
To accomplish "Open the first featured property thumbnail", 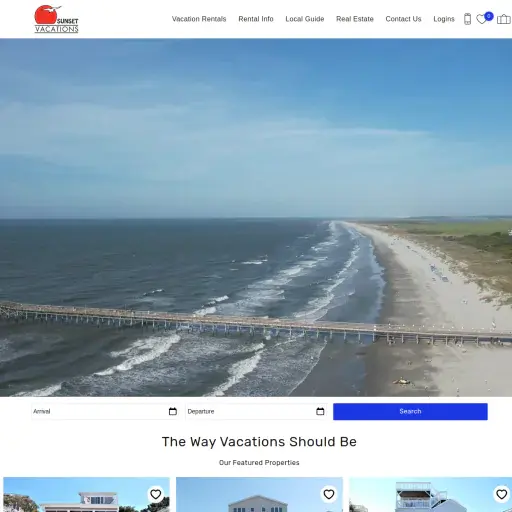I will 86,495.
